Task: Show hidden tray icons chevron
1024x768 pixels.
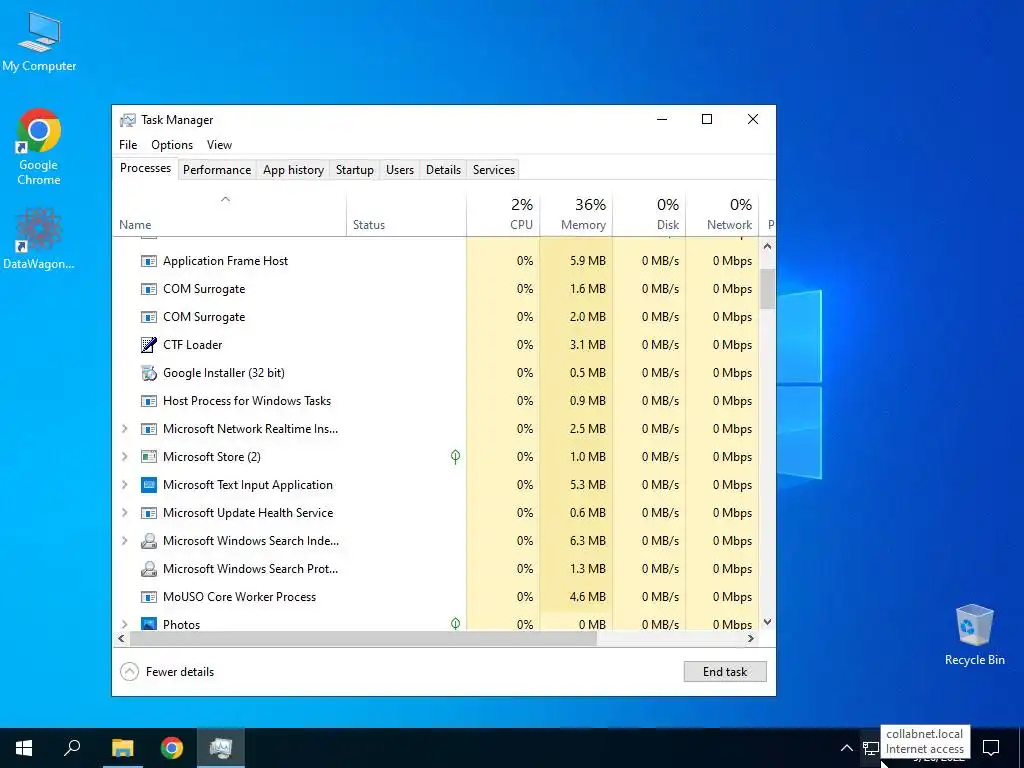Action: pyautogui.click(x=846, y=748)
